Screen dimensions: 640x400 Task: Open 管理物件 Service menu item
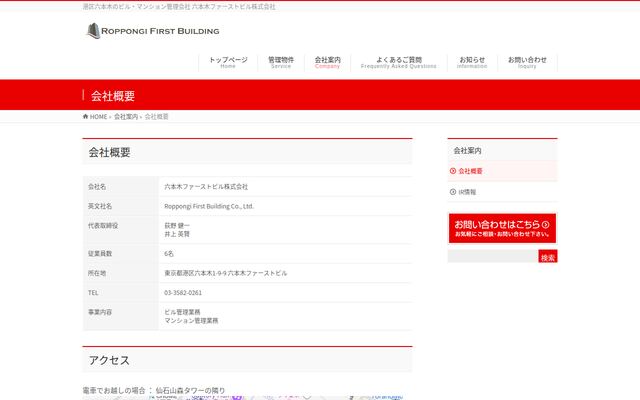281,62
